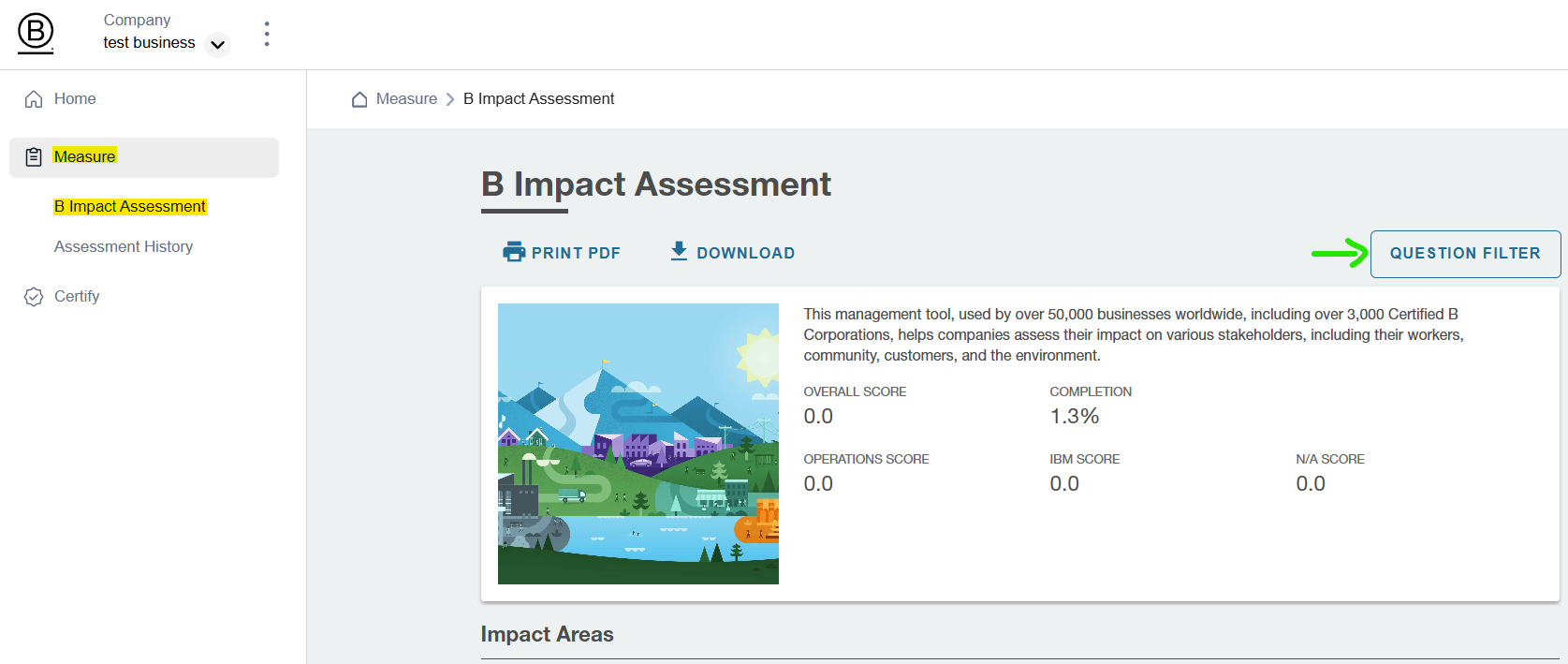Click the Certify badge icon
This screenshot has width=1568, height=664.
tap(34, 297)
